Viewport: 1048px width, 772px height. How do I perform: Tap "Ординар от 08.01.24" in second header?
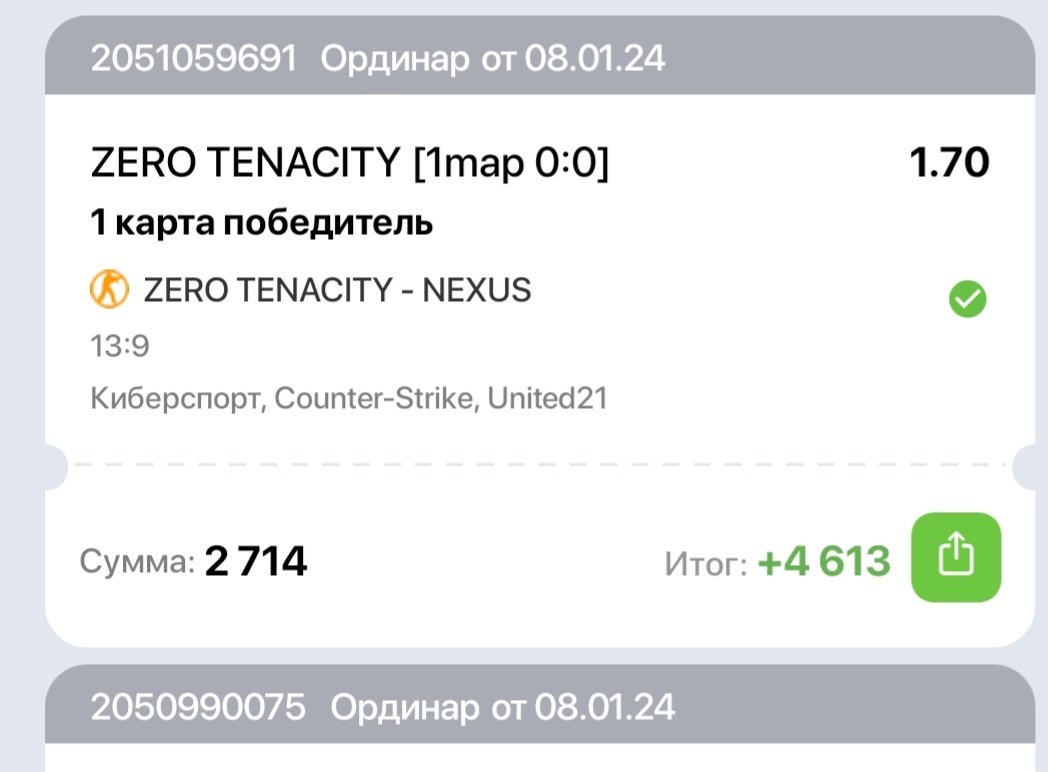point(503,708)
